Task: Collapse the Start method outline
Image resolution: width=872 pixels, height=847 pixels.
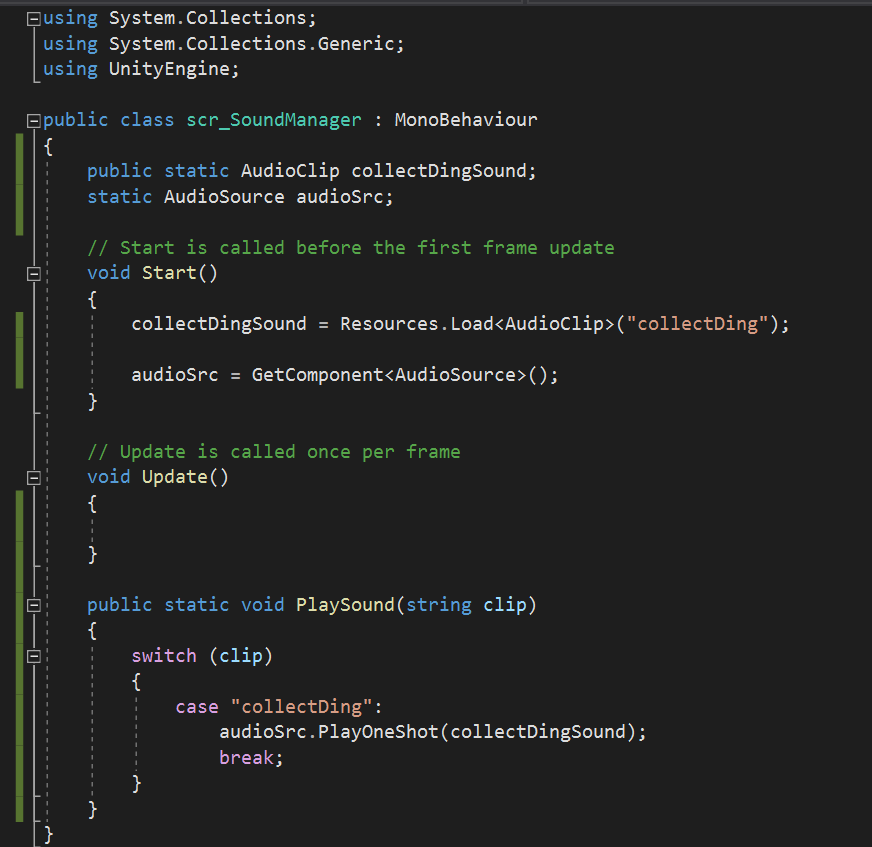Action: tap(35, 273)
